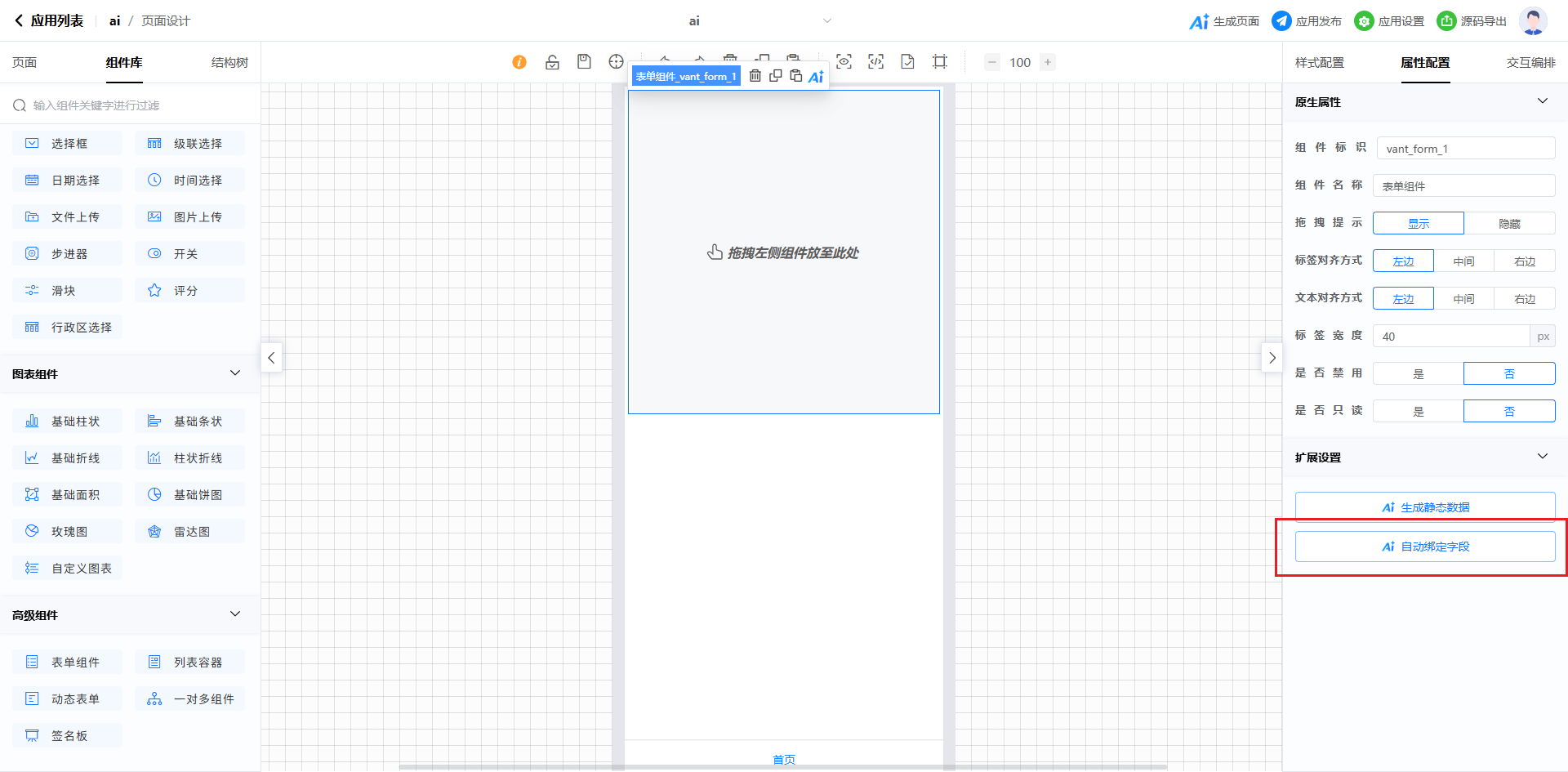
Task: Open the 交互编排 tab
Action: tap(1530, 63)
